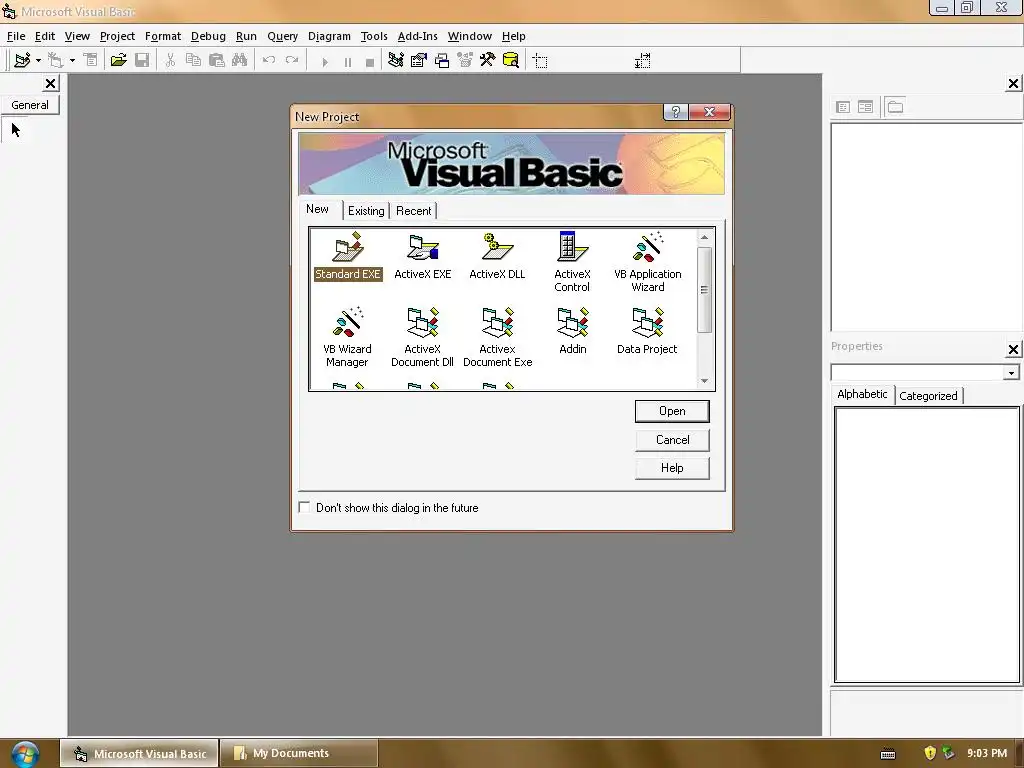The image size is (1024, 768).
Task: Click the End stop icon
Action: tap(370, 61)
